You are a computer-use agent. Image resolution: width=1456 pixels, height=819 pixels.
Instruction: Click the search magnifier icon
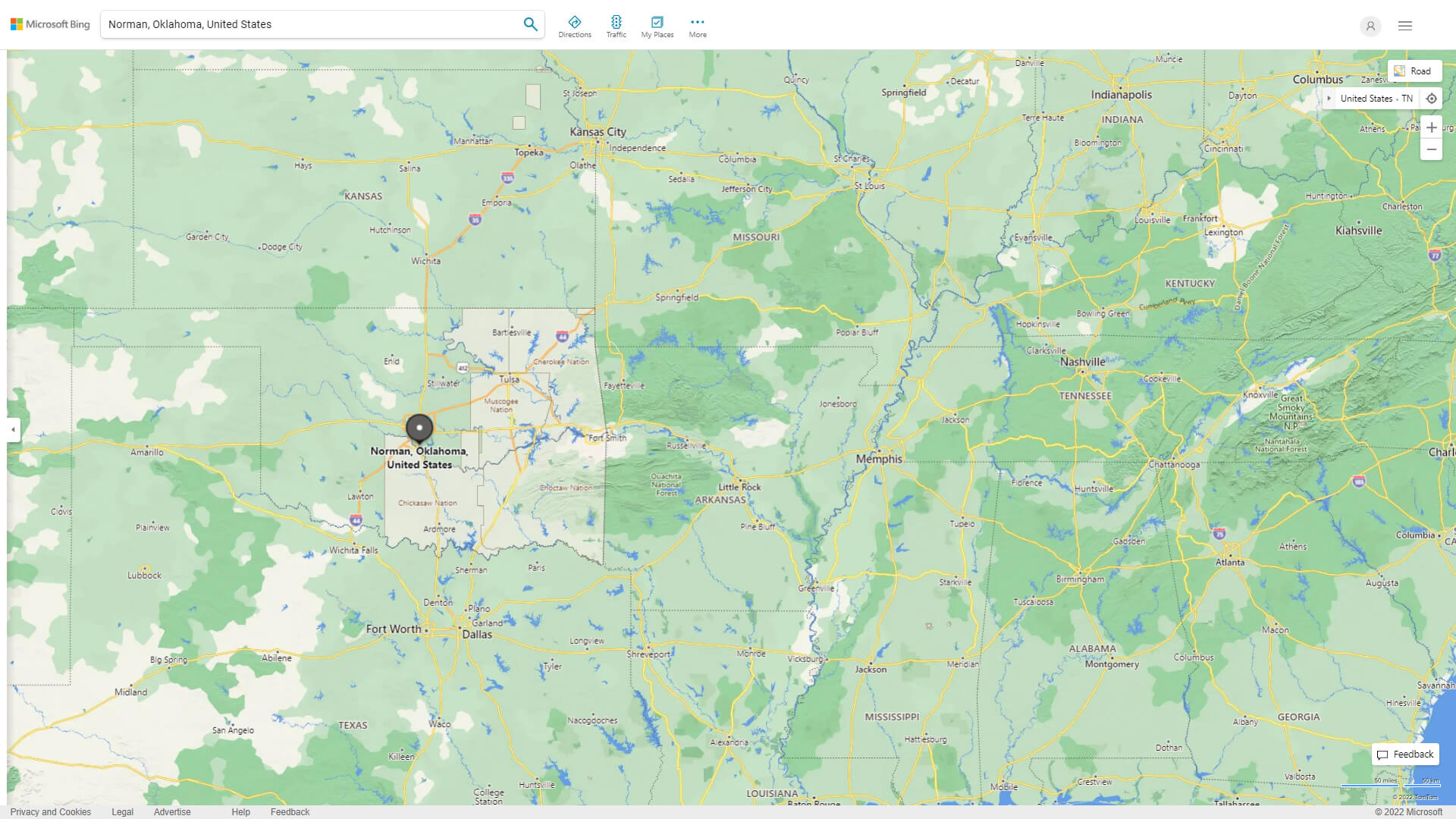[x=530, y=24]
